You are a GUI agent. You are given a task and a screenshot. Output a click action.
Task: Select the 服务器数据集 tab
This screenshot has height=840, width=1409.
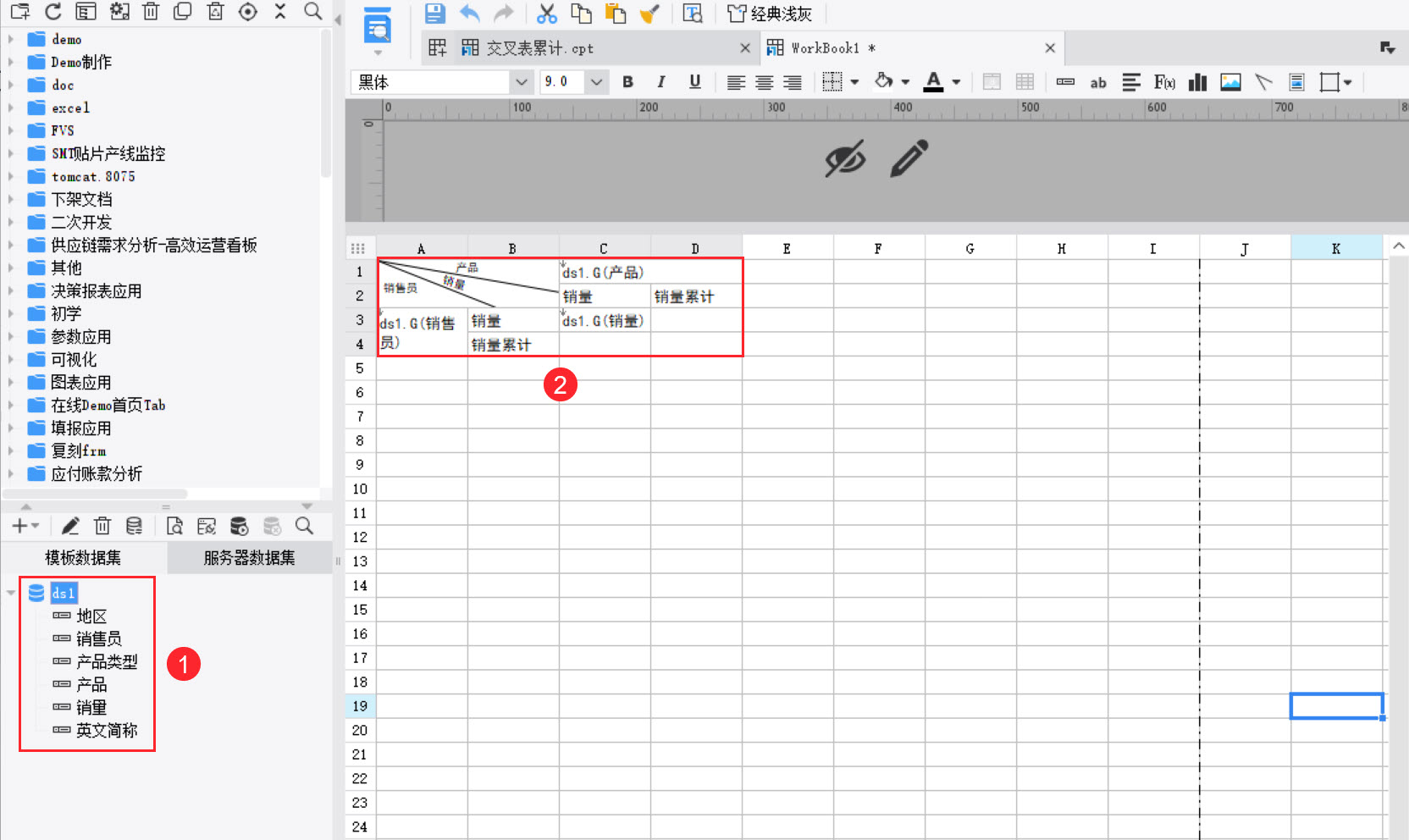coord(250,557)
